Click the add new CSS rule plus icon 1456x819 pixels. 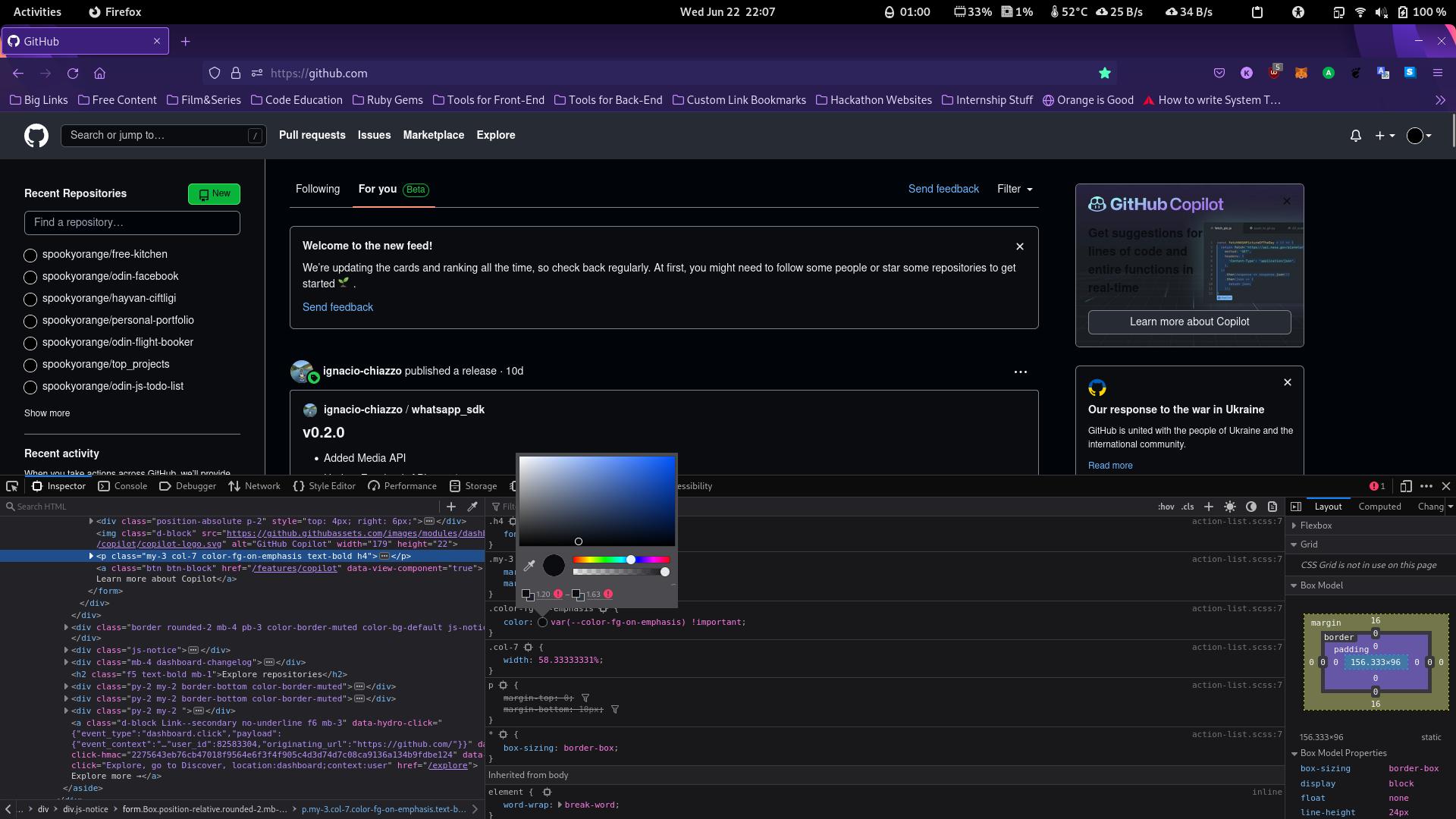tap(1209, 507)
